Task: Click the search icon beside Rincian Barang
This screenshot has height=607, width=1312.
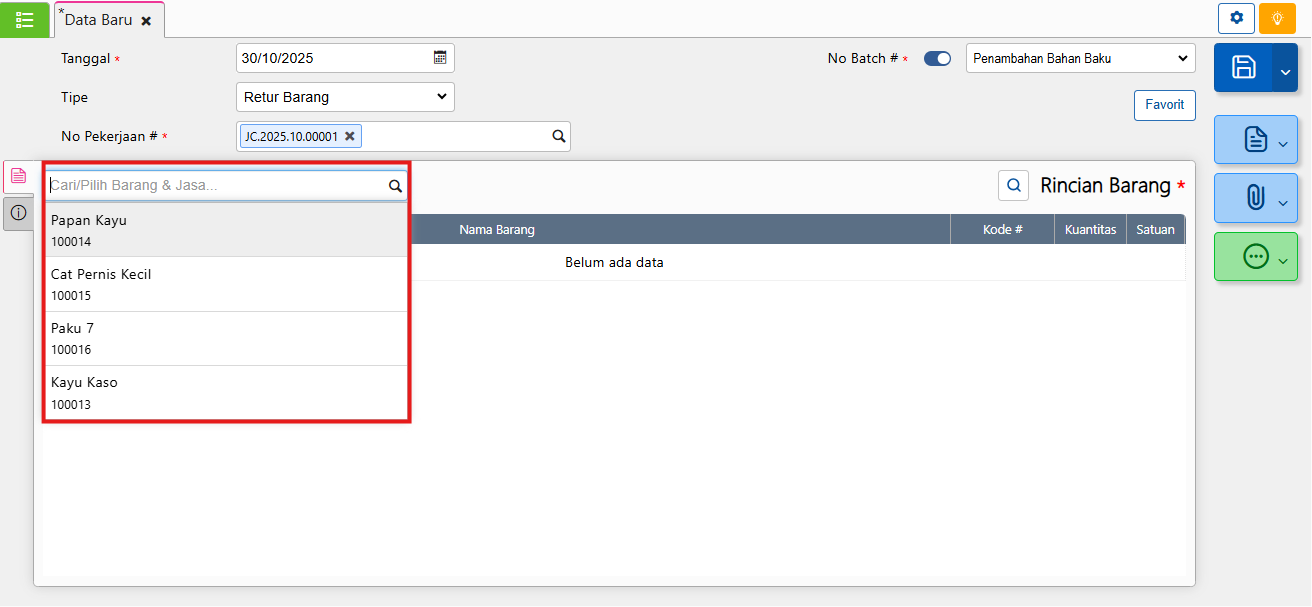Action: click(x=1013, y=185)
